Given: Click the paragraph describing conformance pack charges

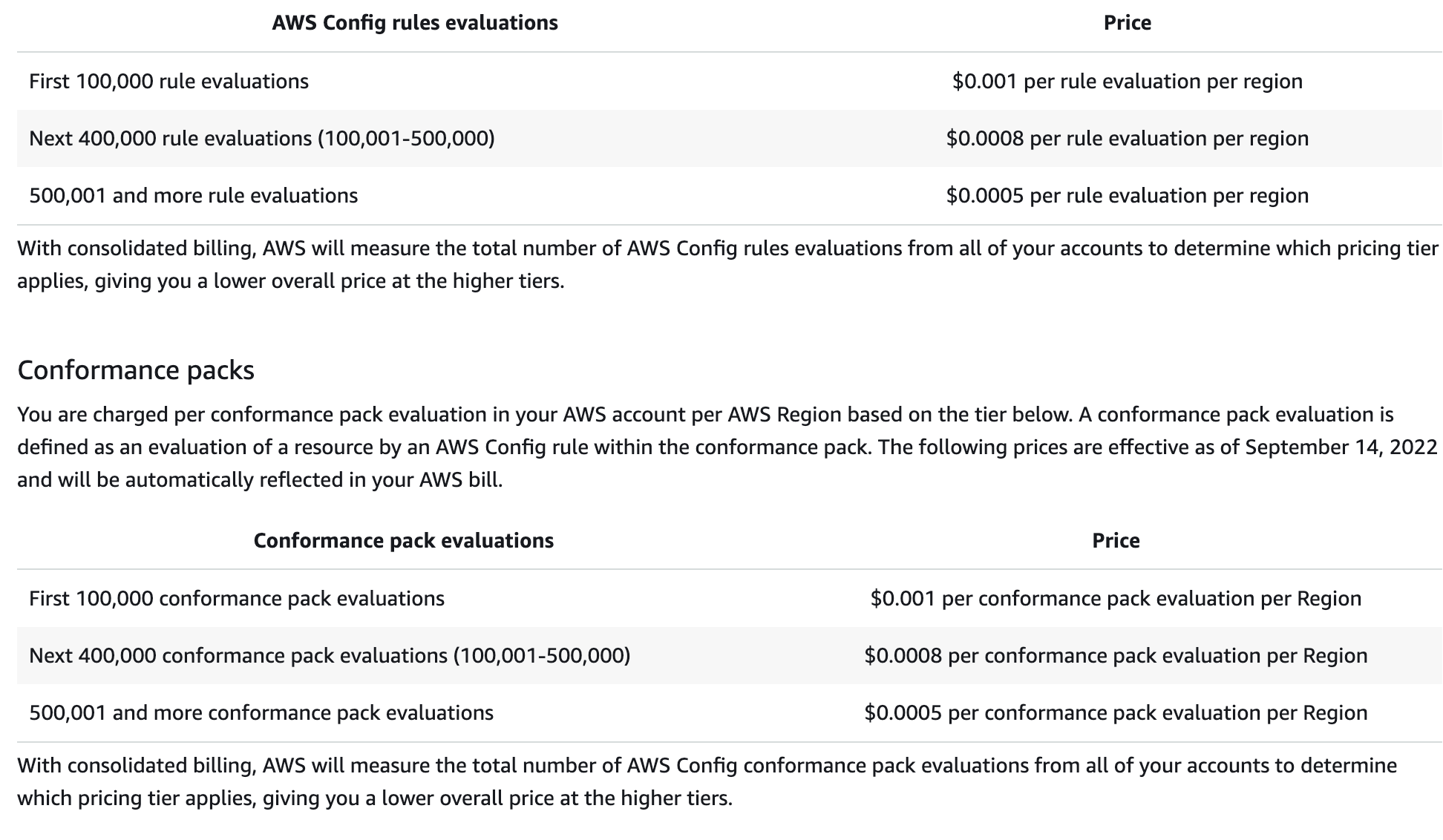Looking at the screenshot, I should coord(727,447).
